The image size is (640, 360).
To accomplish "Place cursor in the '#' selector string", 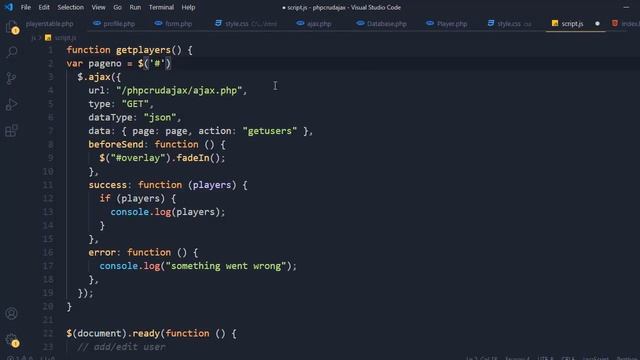I will 157,63.
